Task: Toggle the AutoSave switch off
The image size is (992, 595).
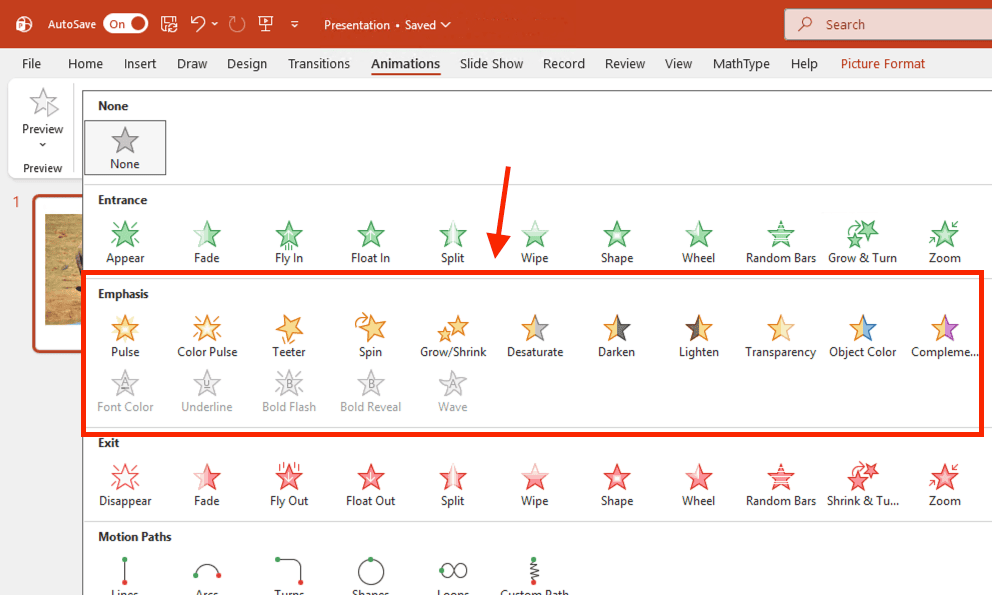Action: click(126, 24)
